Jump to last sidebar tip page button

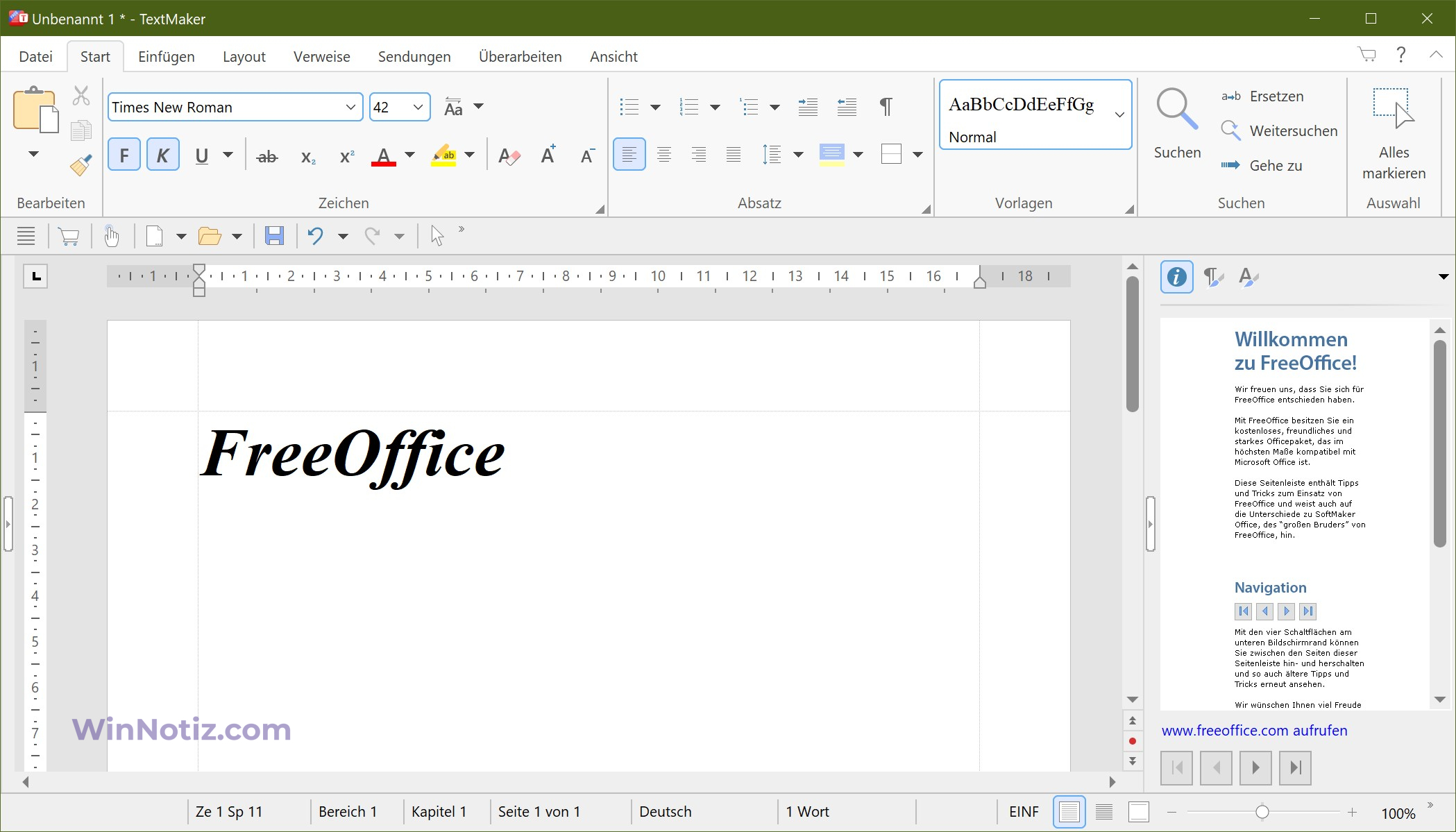pos(1295,767)
